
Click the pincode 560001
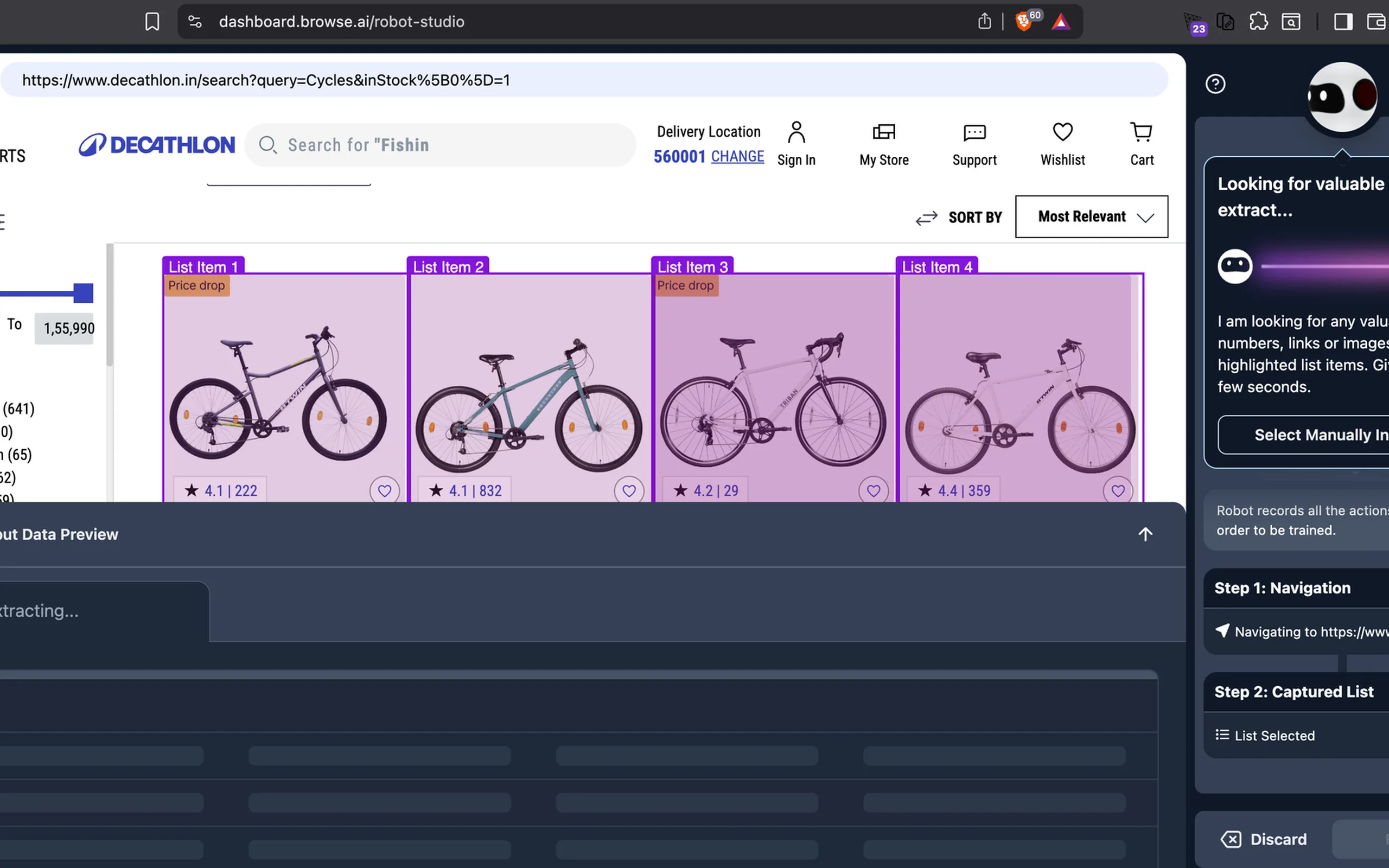[x=679, y=156]
